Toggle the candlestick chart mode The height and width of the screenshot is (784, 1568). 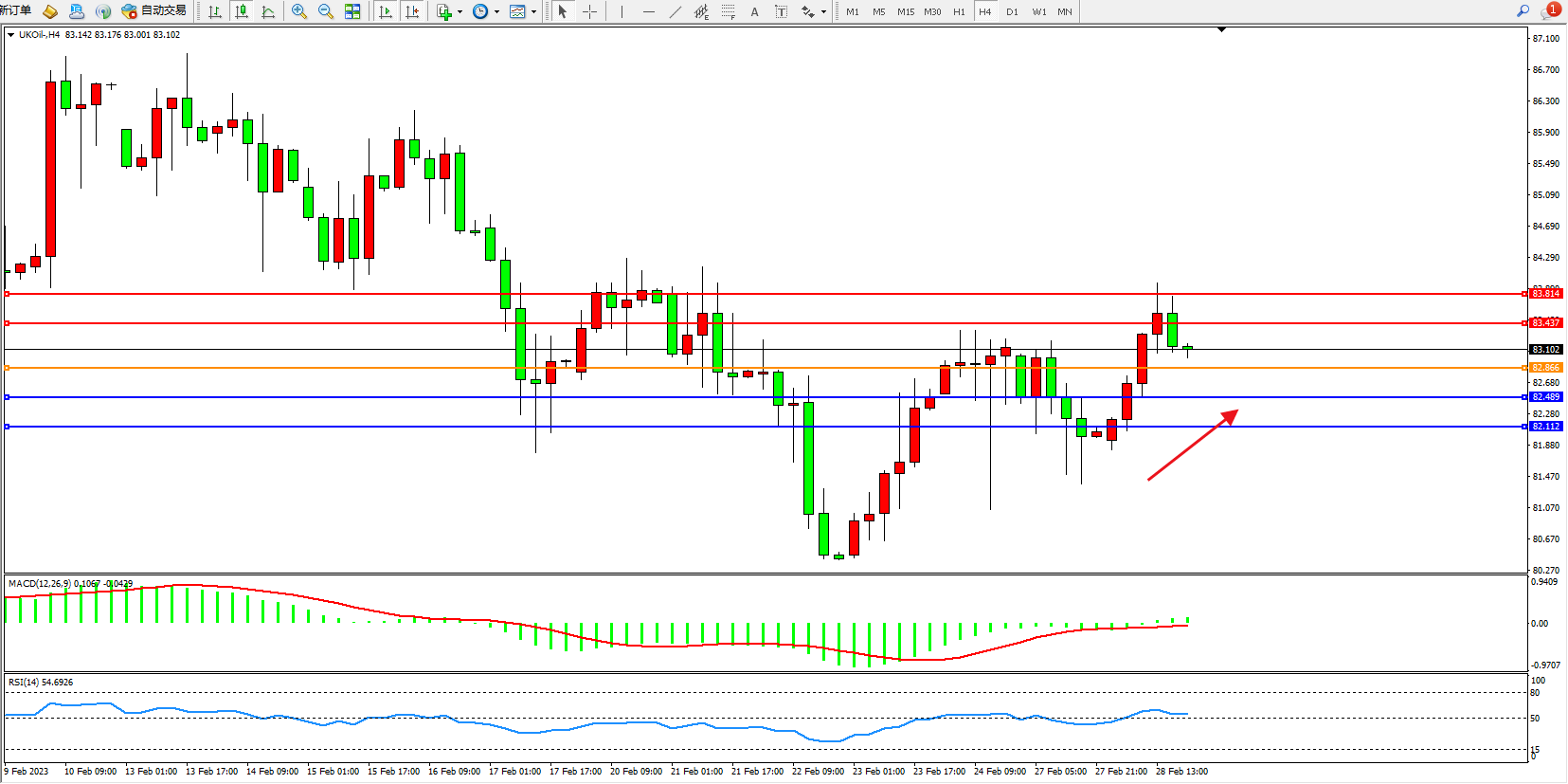[242, 11]
